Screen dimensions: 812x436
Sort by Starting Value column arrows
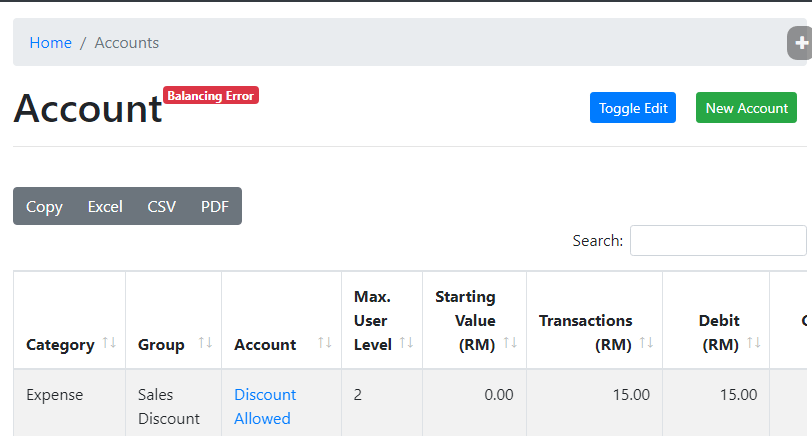pos(510,343)
